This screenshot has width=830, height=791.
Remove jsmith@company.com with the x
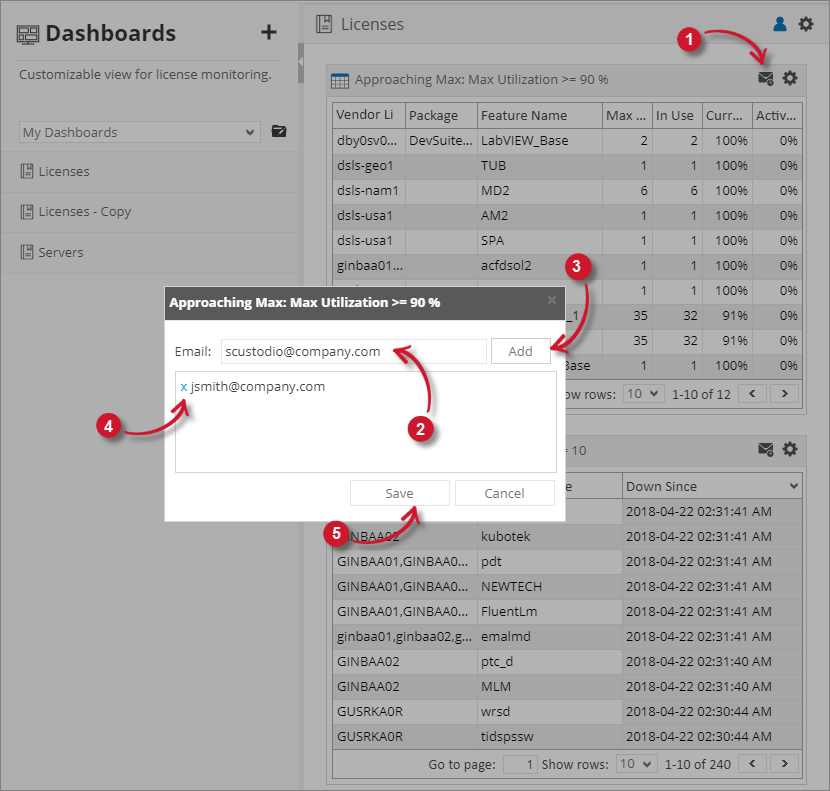[x=184, y=387]
